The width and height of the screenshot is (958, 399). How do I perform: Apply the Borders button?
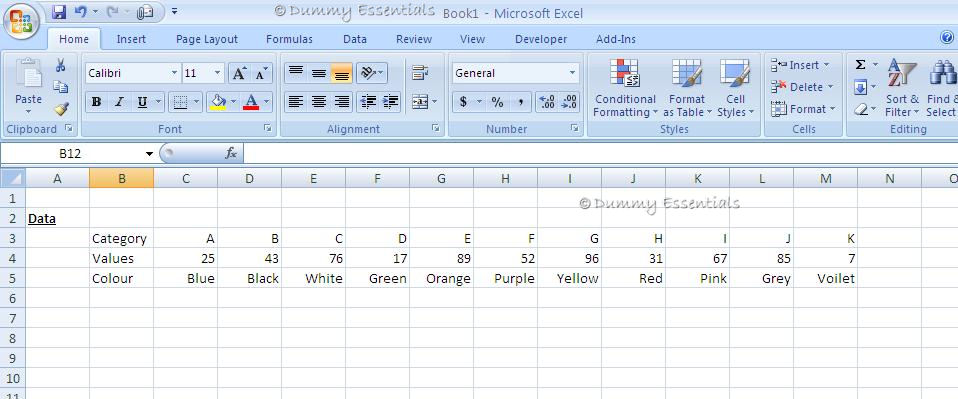pyautogui.click(x=180, y=102)
